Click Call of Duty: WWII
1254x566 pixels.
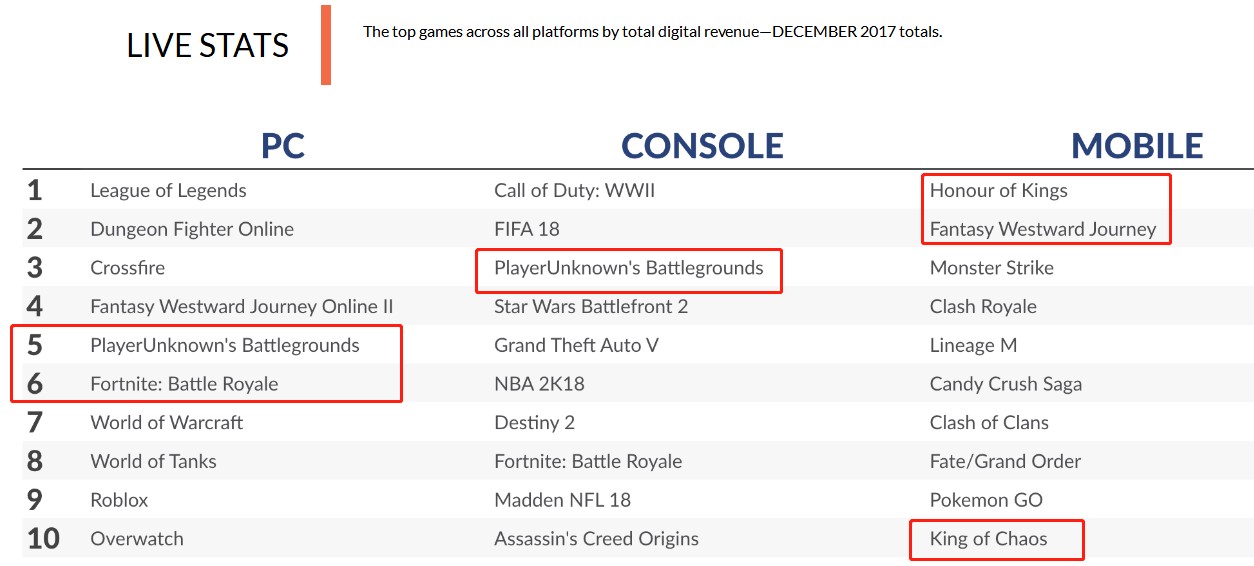point(574,190)
